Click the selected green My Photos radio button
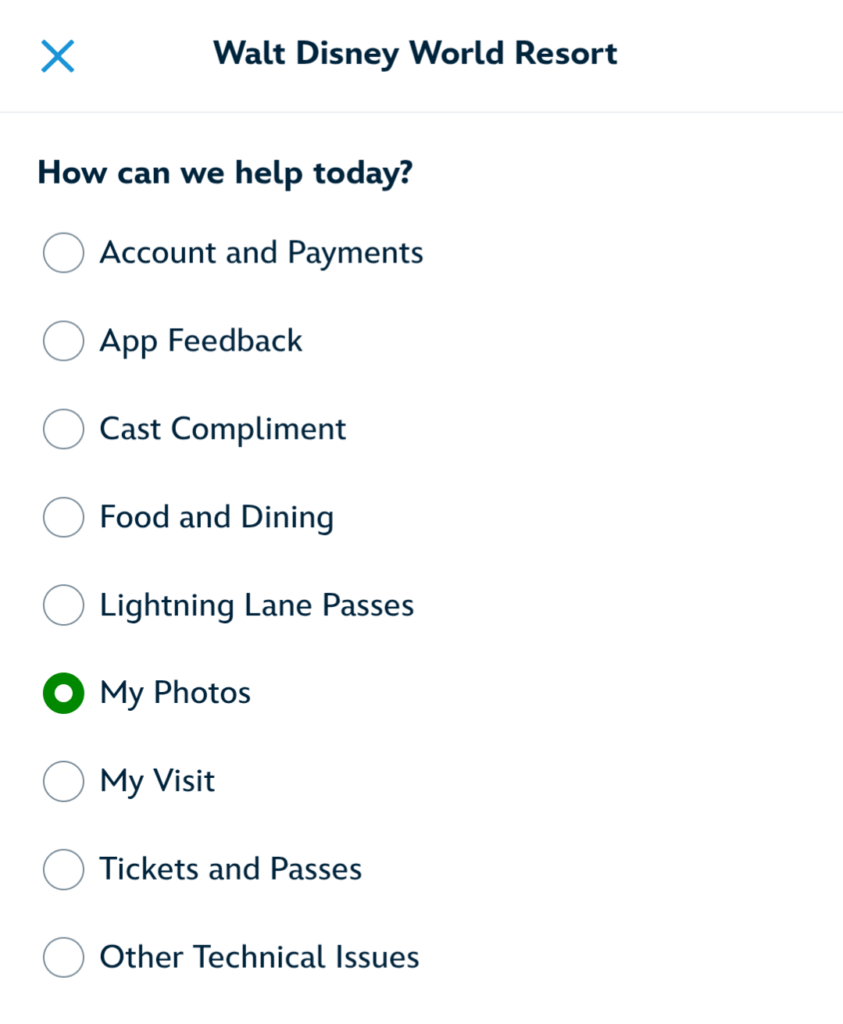This screenshot has height=1024, width=843. point(63,693)
